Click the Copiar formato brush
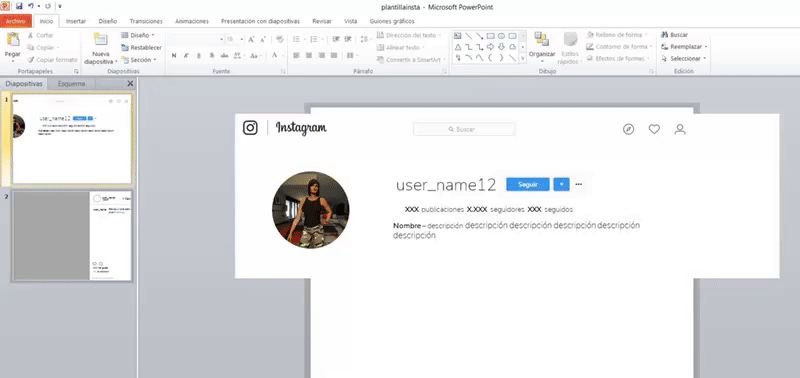800x378 pixels. [x=53, y=60]
